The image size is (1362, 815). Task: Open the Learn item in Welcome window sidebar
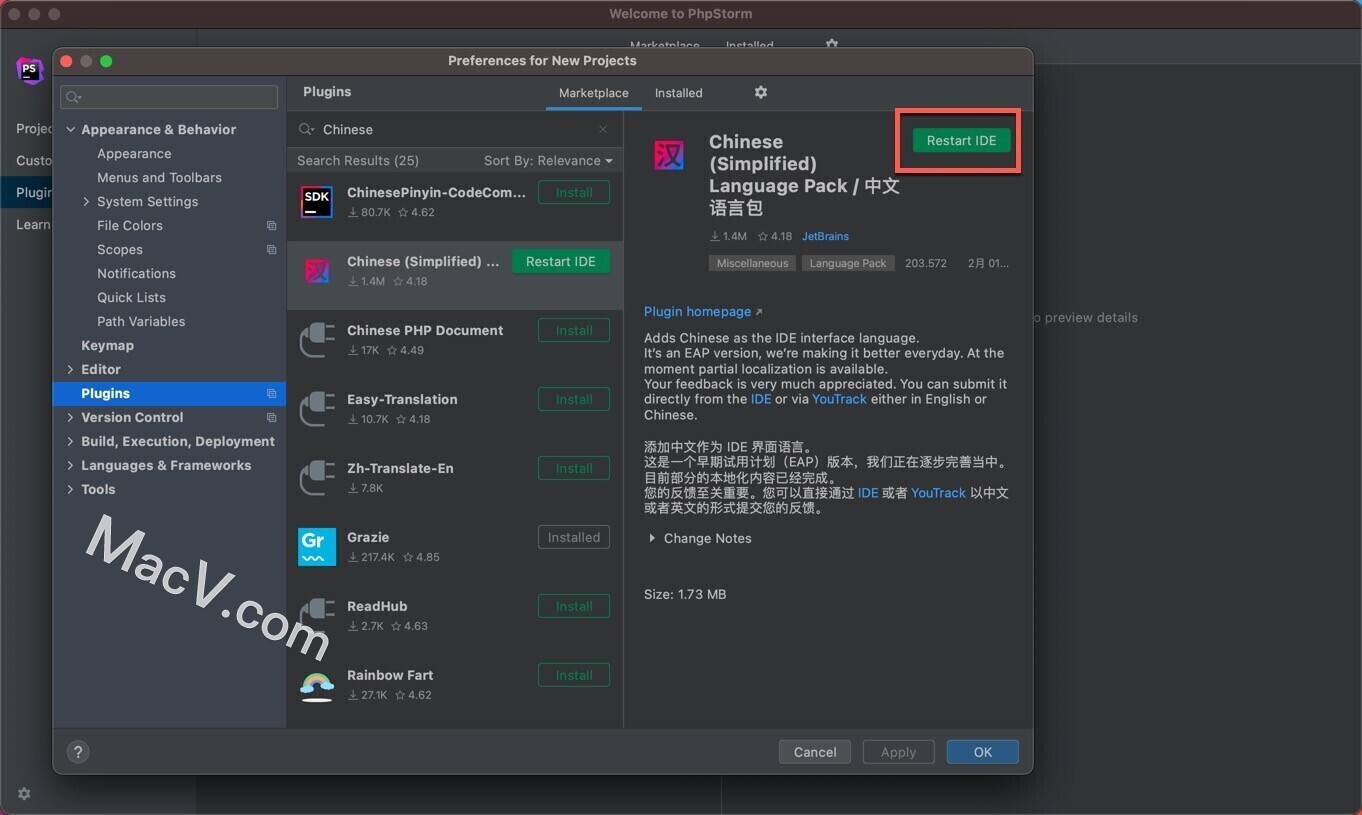[x=33, y=224]
